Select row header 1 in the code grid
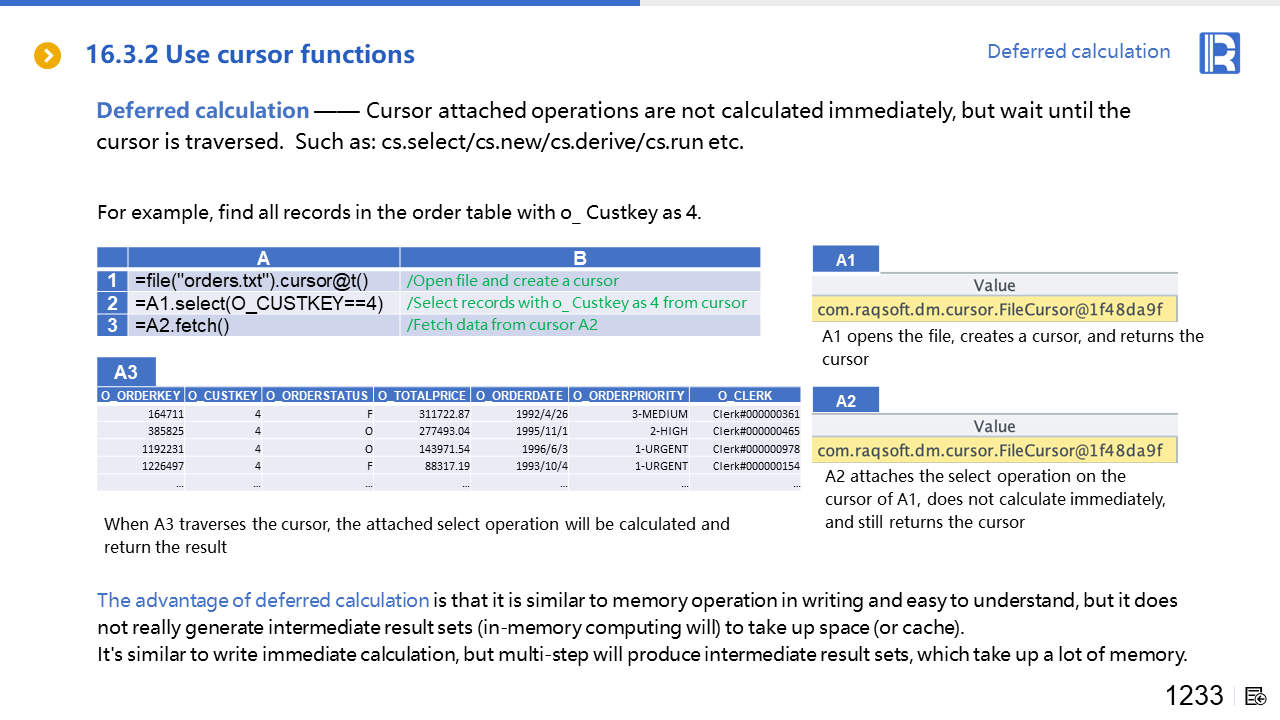Image resolution: width=1280 pixels, height=720 pixels. click(112, 281)
